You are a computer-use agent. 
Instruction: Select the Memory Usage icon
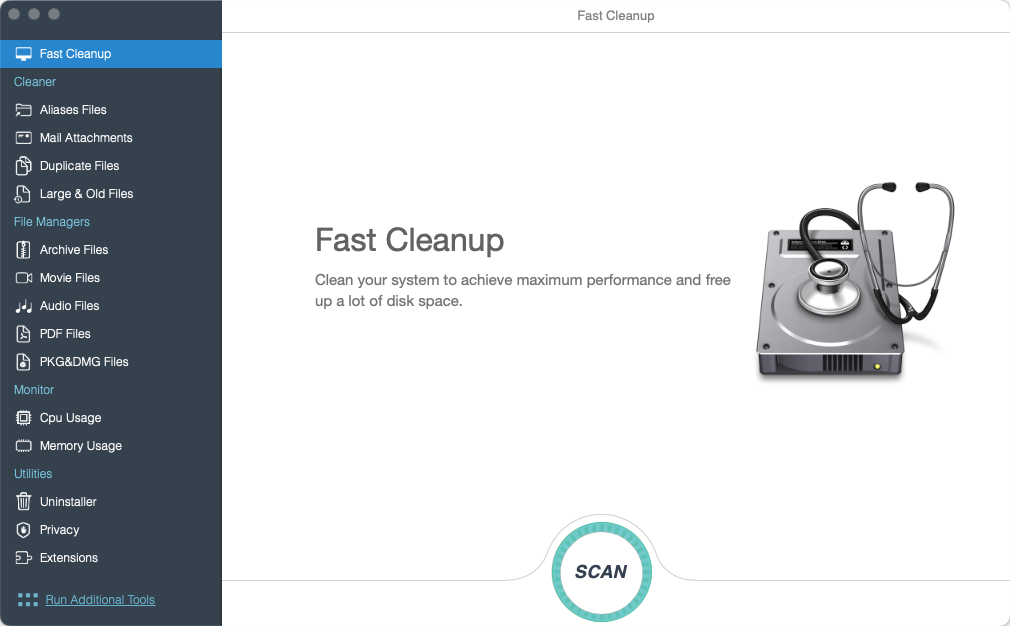23,446
